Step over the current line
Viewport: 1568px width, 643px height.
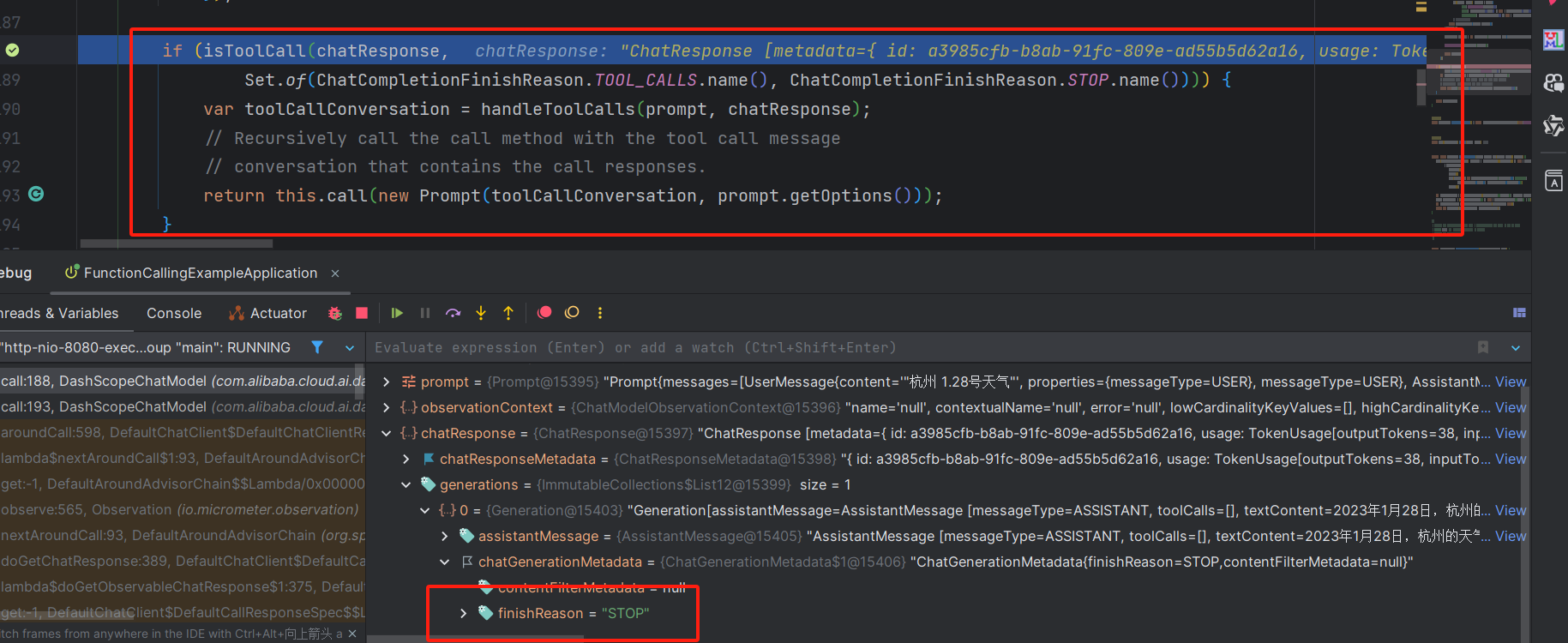tap(454, 314)
